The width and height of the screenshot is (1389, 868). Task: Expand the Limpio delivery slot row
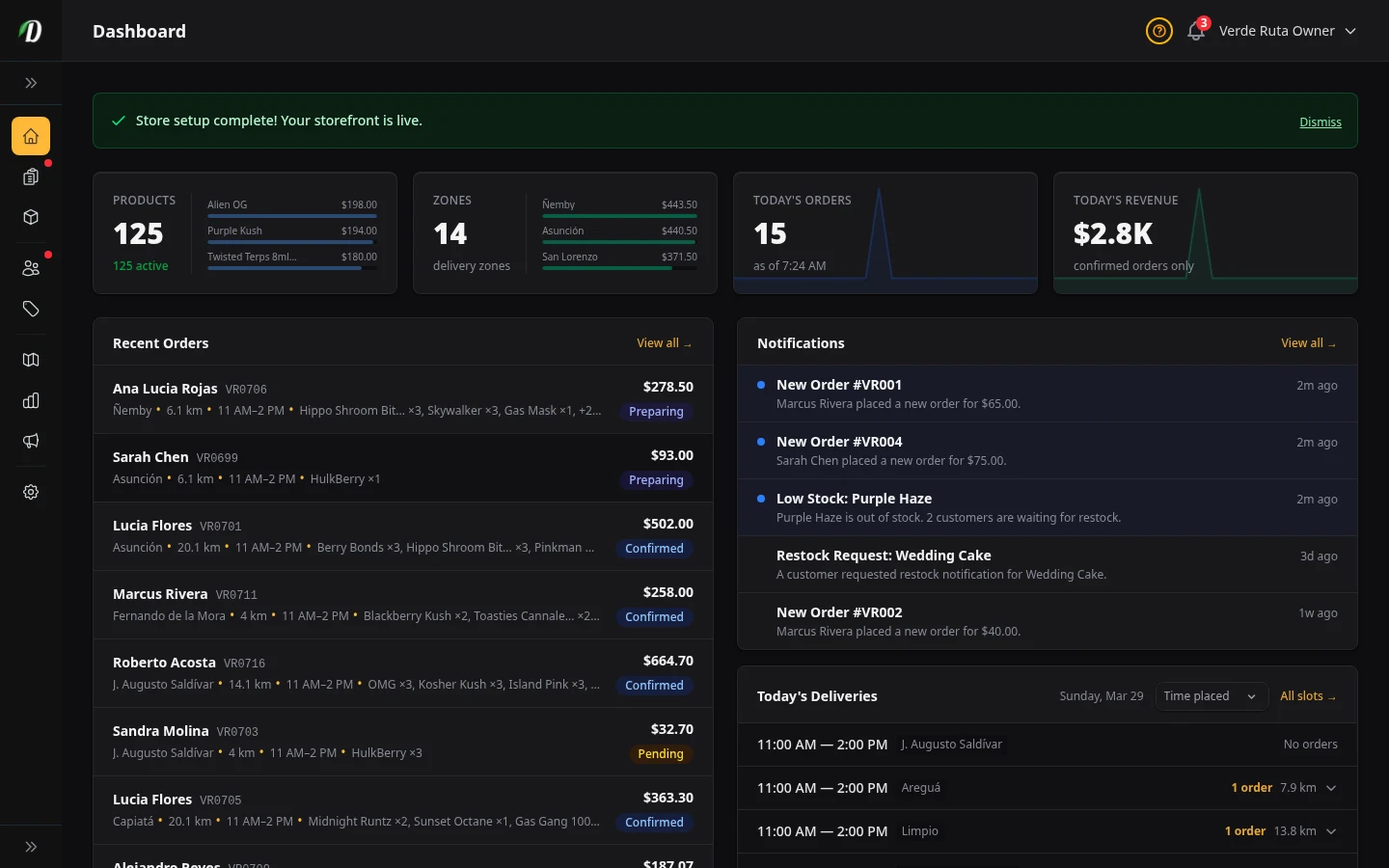1331,831
